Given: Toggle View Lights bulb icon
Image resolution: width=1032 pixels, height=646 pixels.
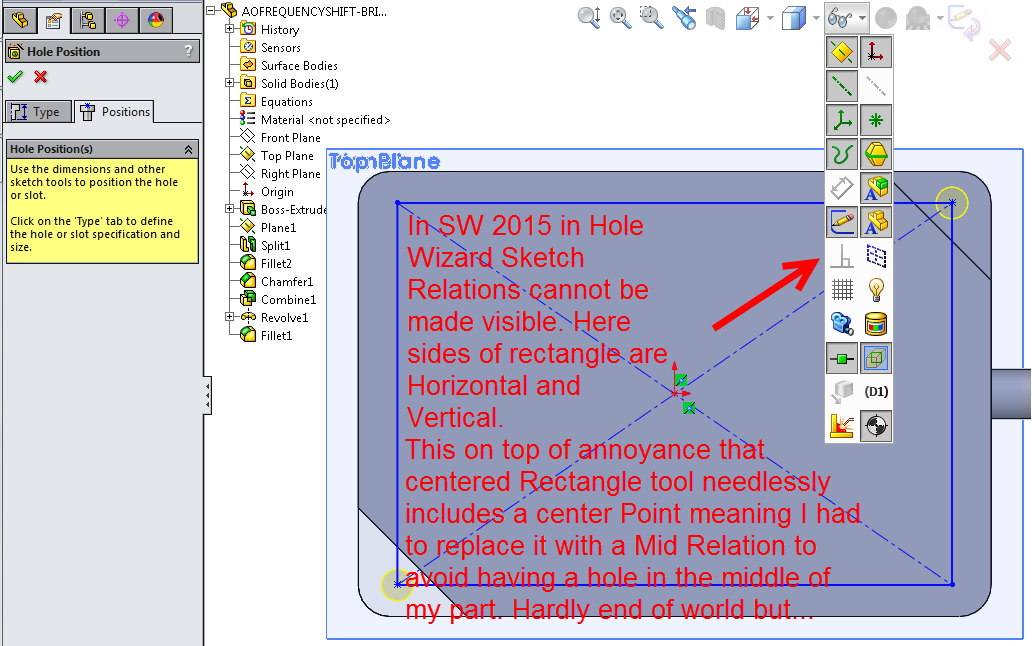Looking at the screenshot, I should pyautogui.click(x=876, y=289).
